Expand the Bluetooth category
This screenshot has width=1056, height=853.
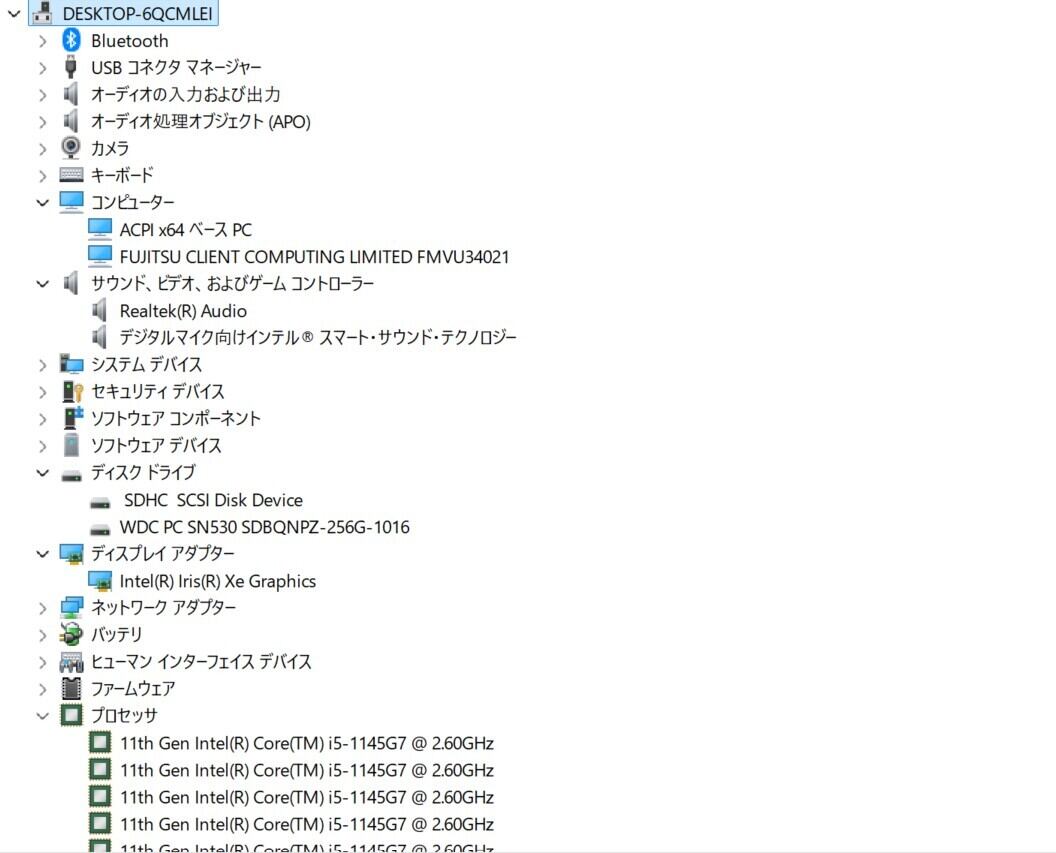(x=43, y=41)
